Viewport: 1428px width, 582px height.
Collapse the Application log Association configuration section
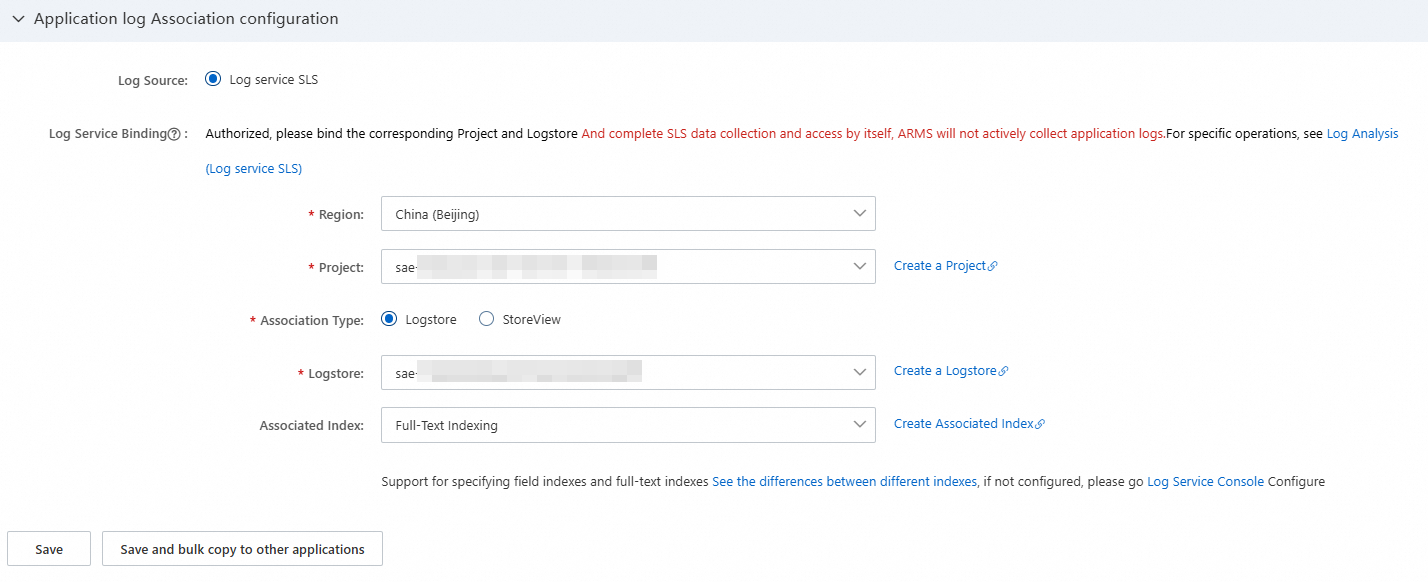(19, 19)
